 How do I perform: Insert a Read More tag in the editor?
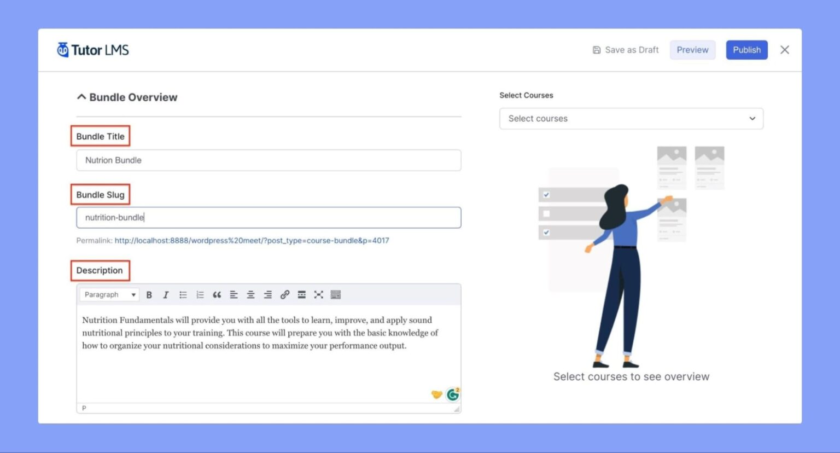pos(302,295)
